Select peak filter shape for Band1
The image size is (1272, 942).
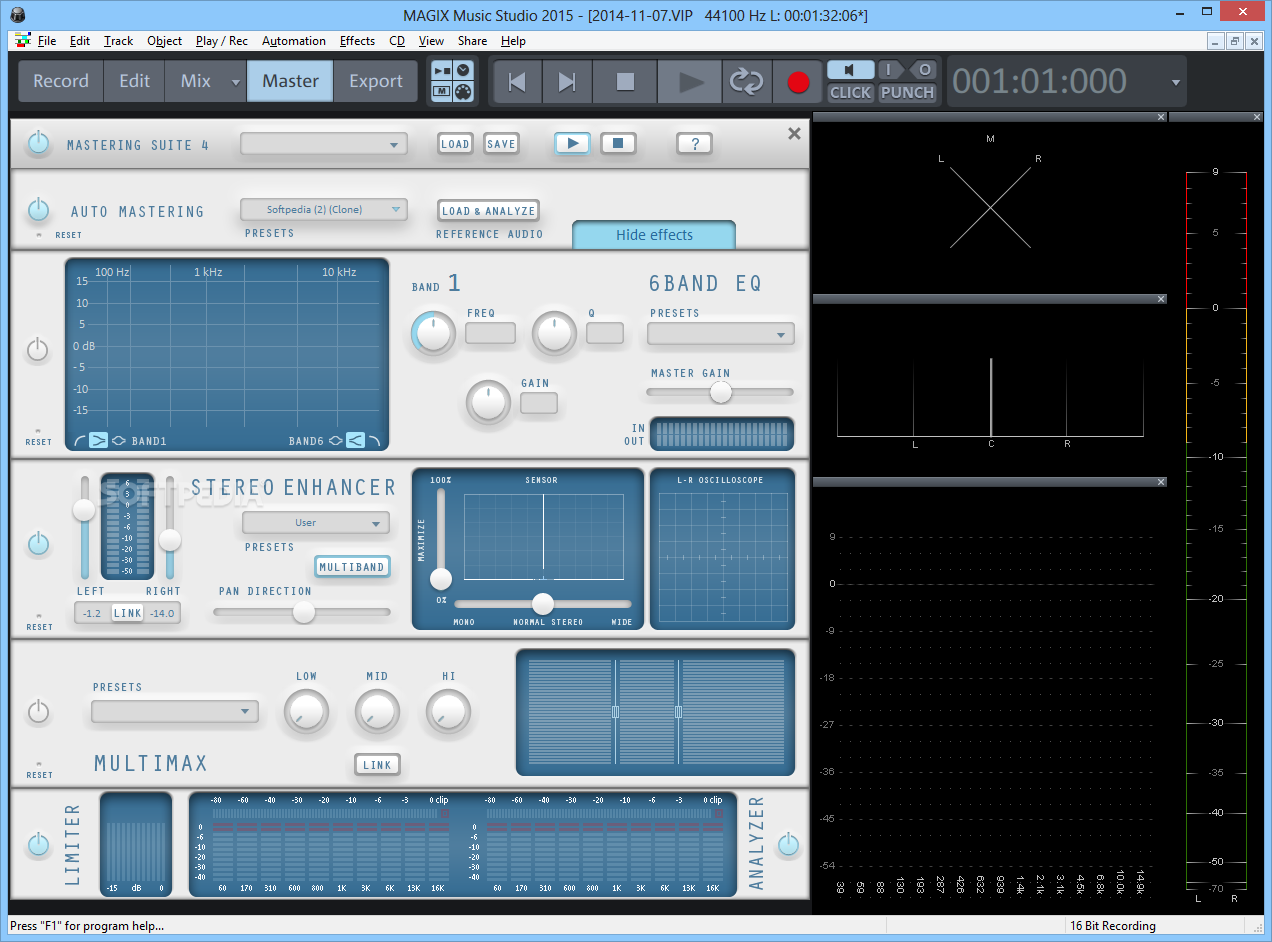[x=118, y=439]
